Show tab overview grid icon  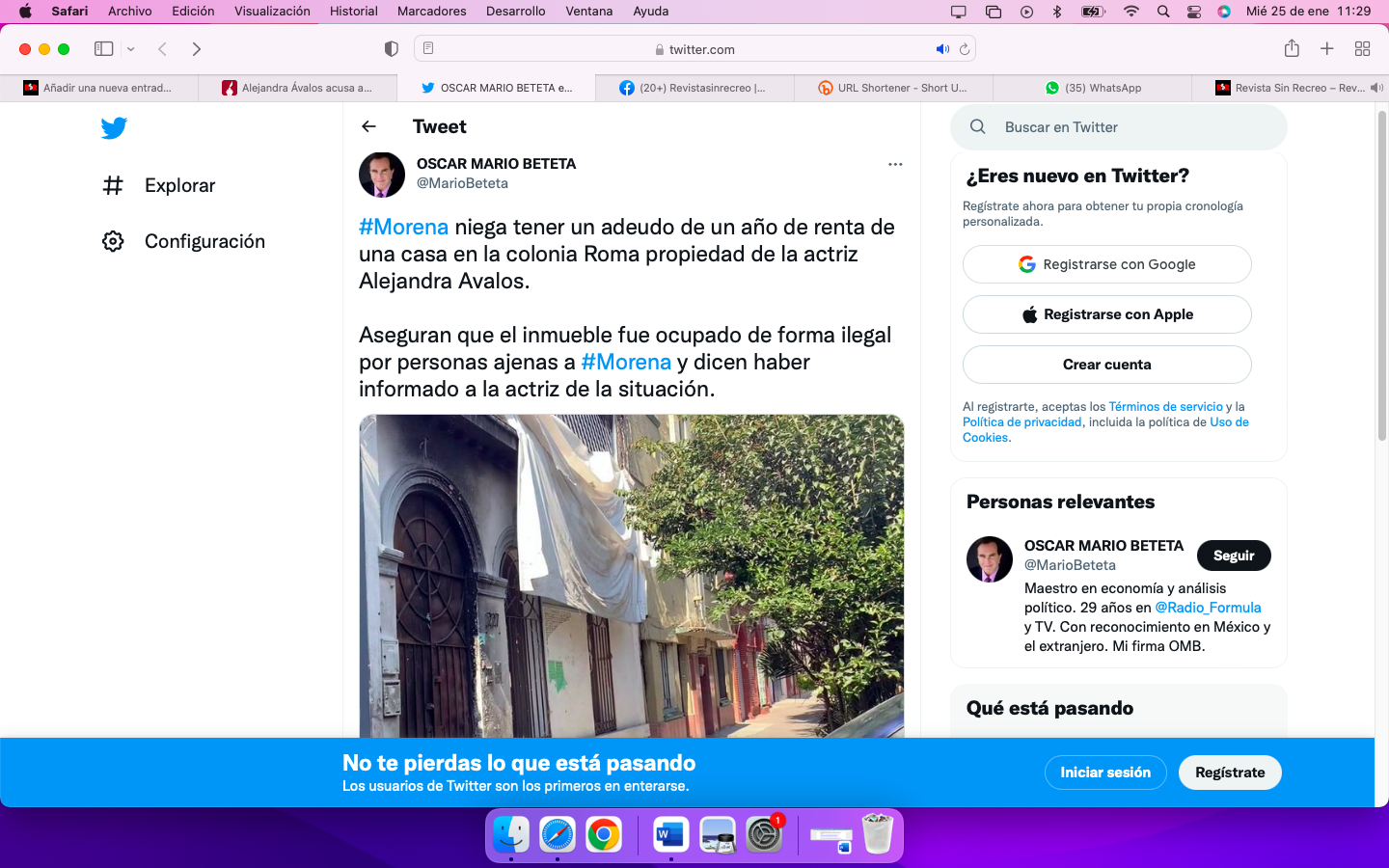pos(1362,49)
